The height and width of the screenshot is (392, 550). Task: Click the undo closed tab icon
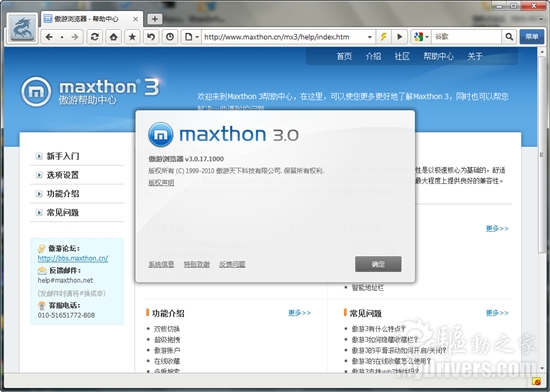tap(151, 37)
